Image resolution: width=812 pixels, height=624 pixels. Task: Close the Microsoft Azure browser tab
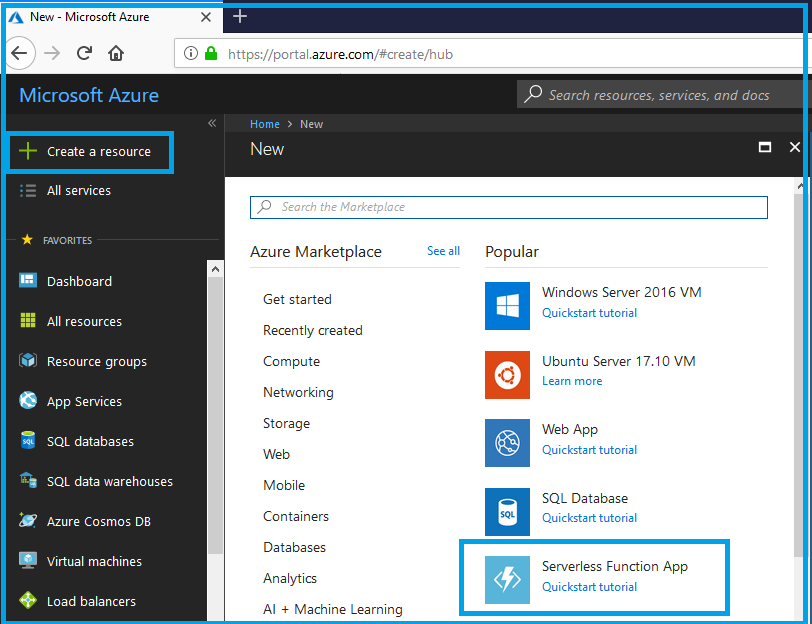[x=206, y=17]
